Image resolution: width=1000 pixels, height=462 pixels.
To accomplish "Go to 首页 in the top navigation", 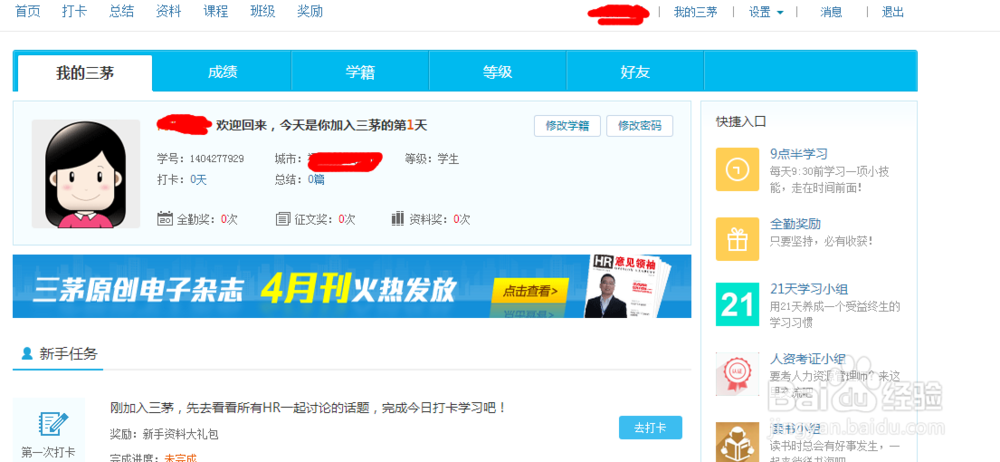I will [x=27, y=11].
